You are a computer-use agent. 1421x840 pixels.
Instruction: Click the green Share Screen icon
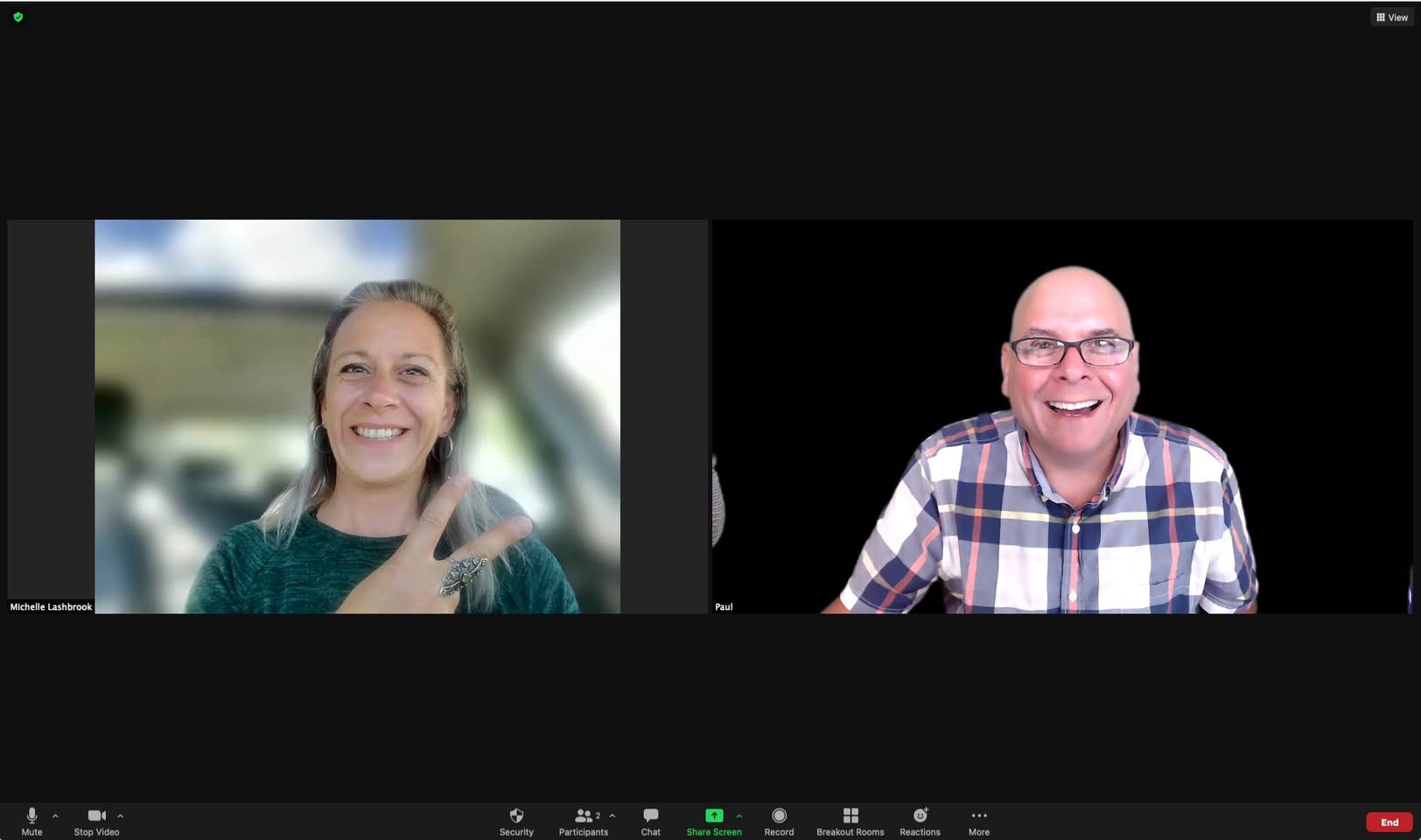tap(714, 815)
